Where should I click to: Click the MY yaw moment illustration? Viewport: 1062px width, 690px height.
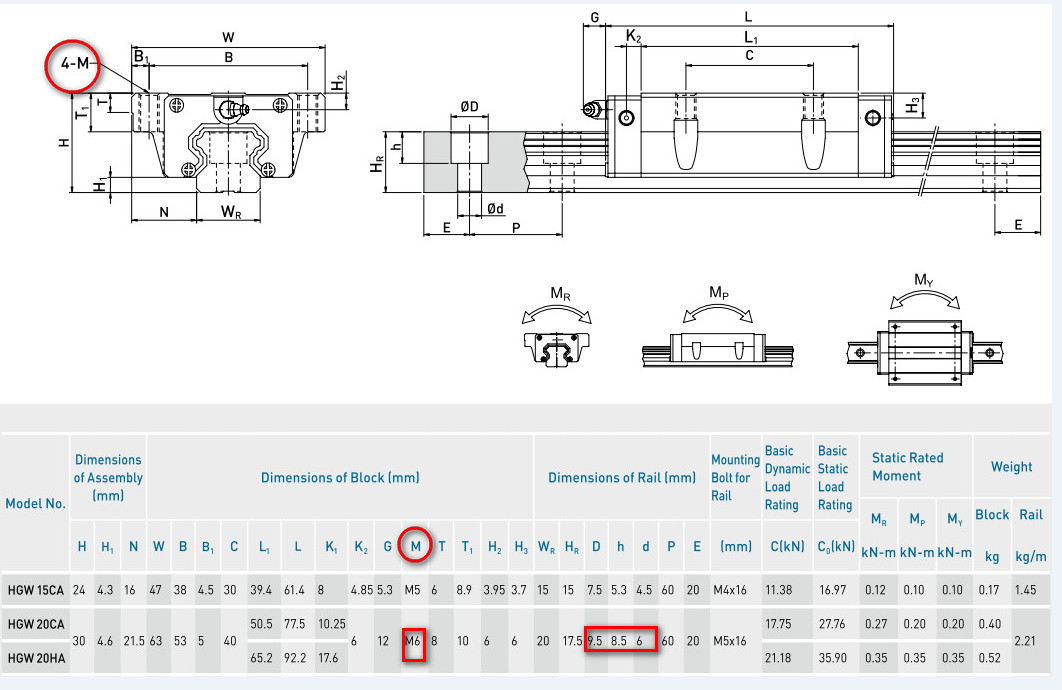tap(925, 329)
